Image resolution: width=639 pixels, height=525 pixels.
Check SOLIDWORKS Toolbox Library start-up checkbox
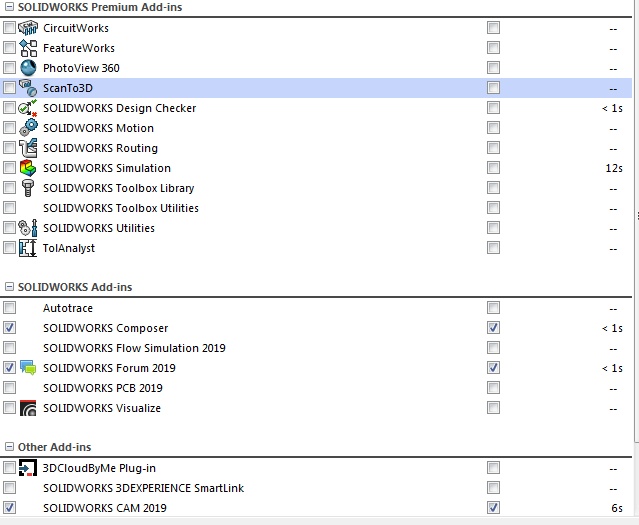[493, 188]
